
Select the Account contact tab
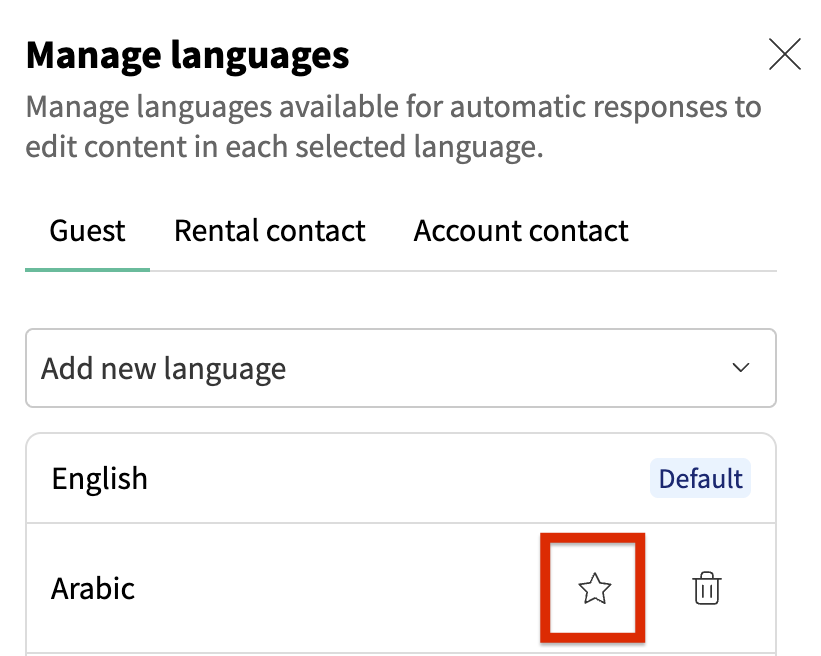[x=521, y=232]
